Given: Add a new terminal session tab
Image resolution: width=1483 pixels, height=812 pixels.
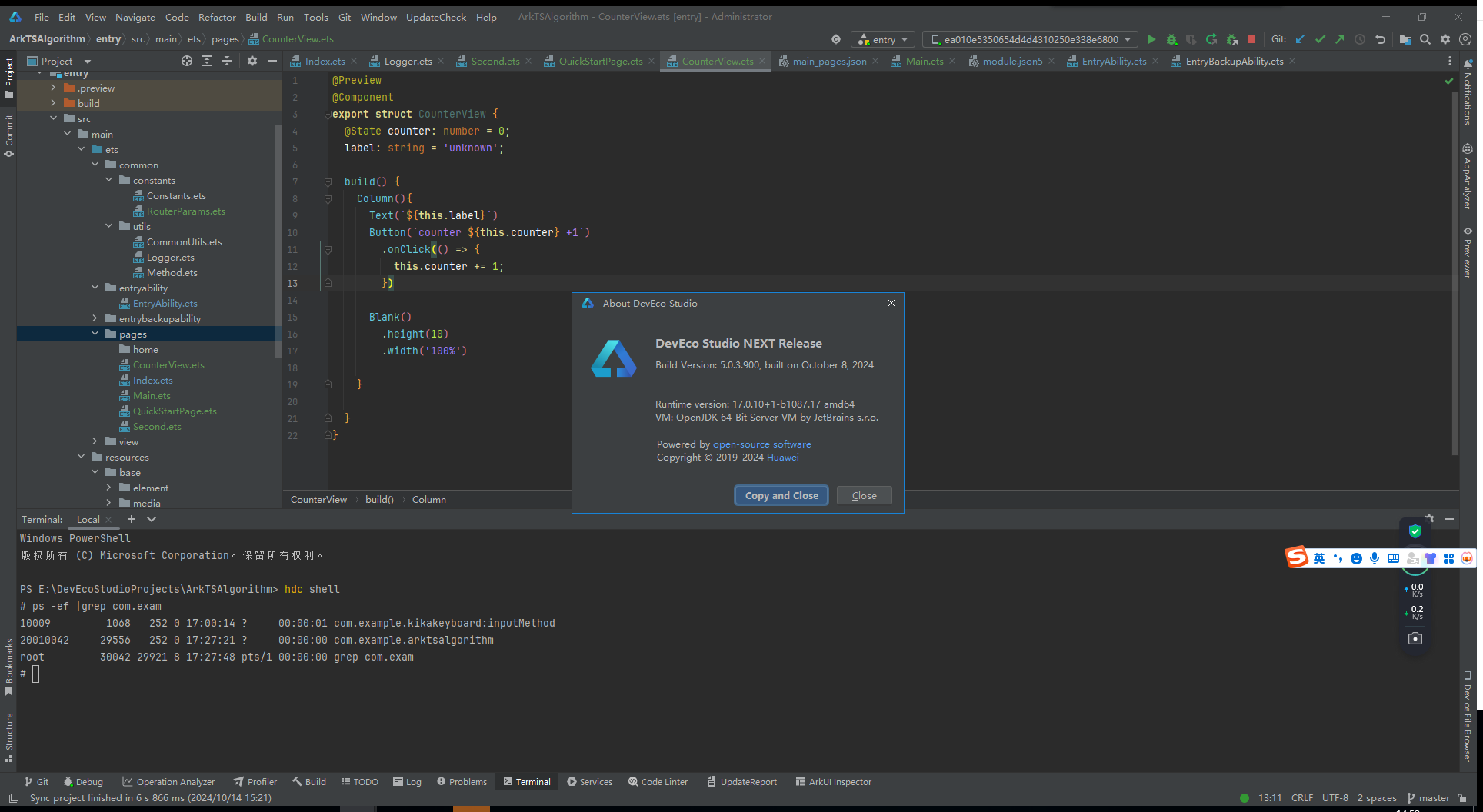Looking at the screenshot, I should coord(132,519).
